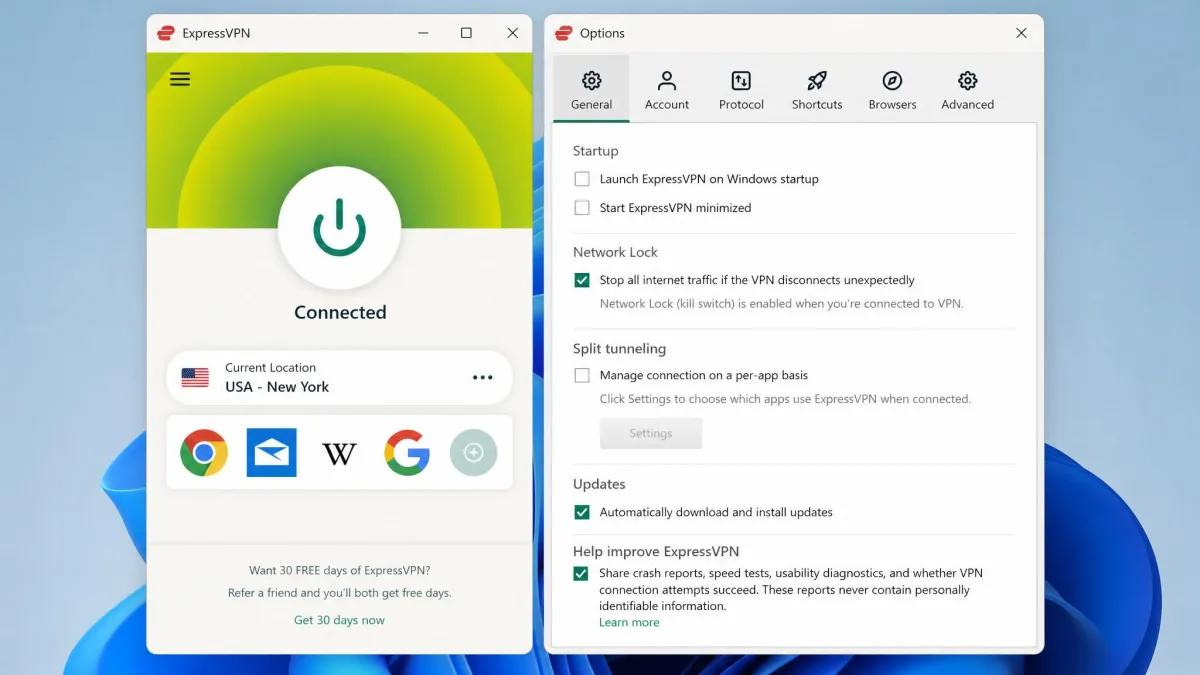Open the Protocol tab
The height and width of the screenshot is (675, 1200).
(741, 89)
